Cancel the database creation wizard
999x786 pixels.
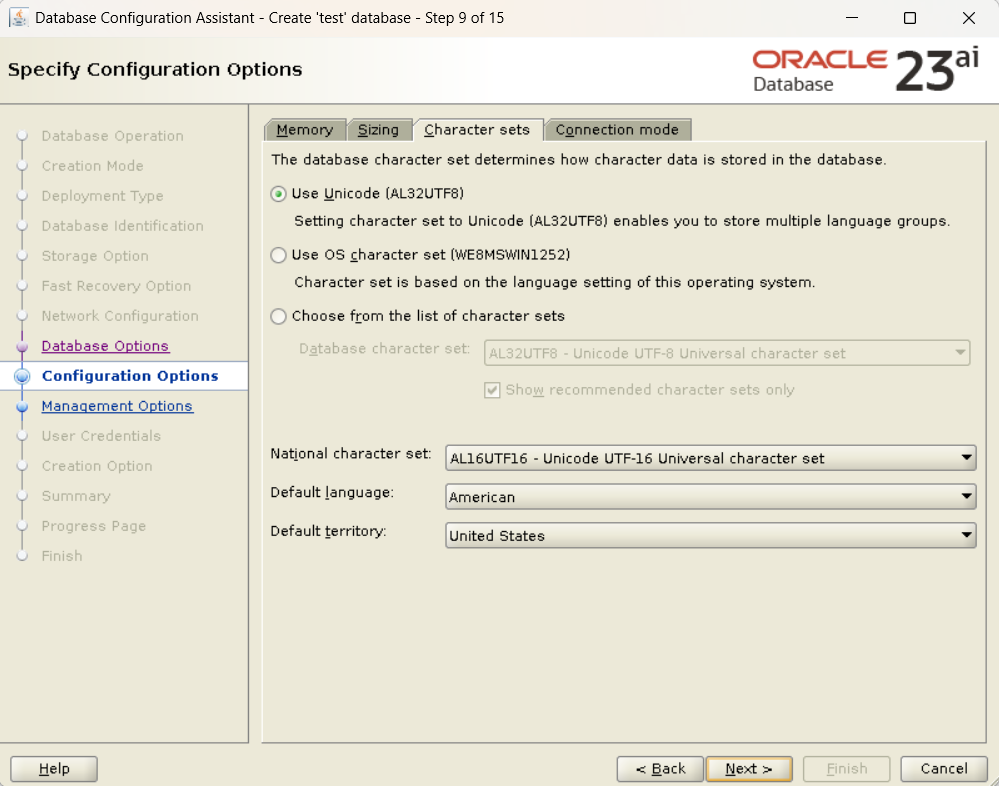pyautogui.click(x=944, y=769)
